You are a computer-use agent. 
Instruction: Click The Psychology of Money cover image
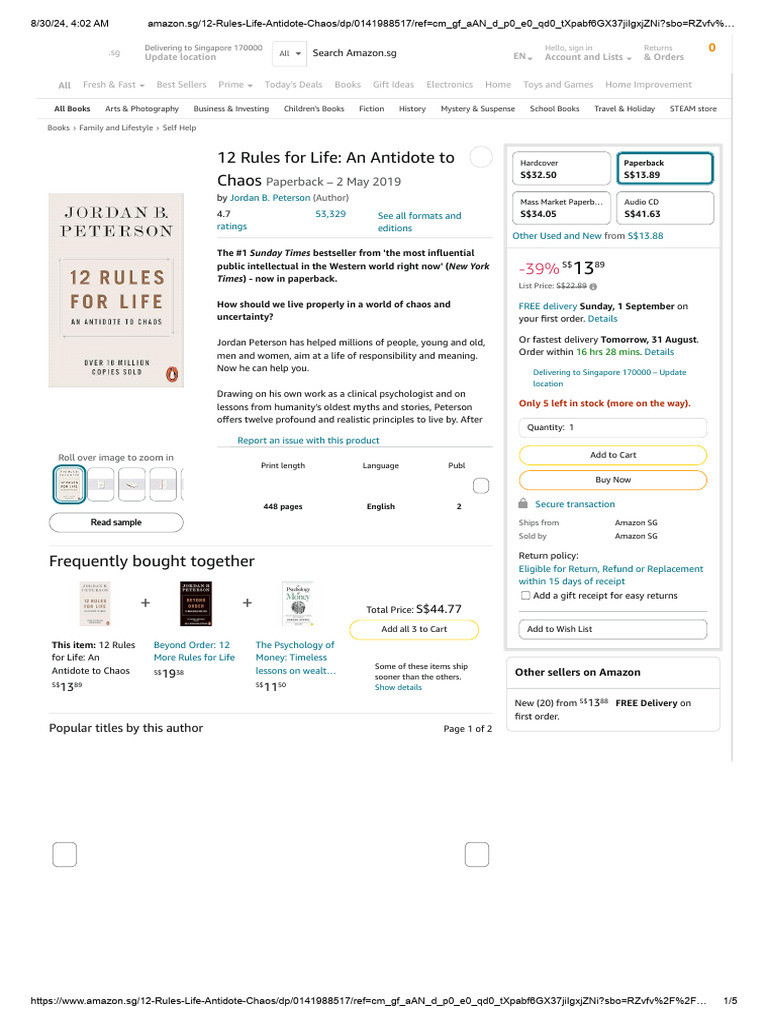pos(298,603)
